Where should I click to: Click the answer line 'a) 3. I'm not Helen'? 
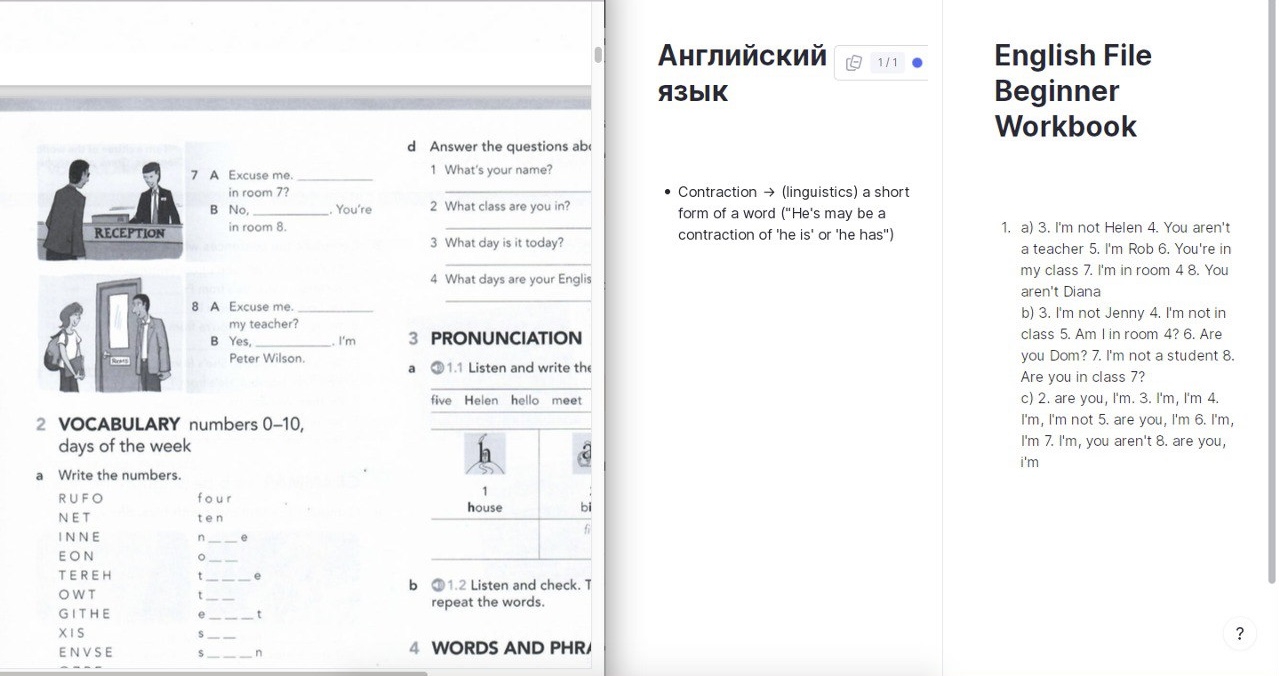pos(1127,259)
